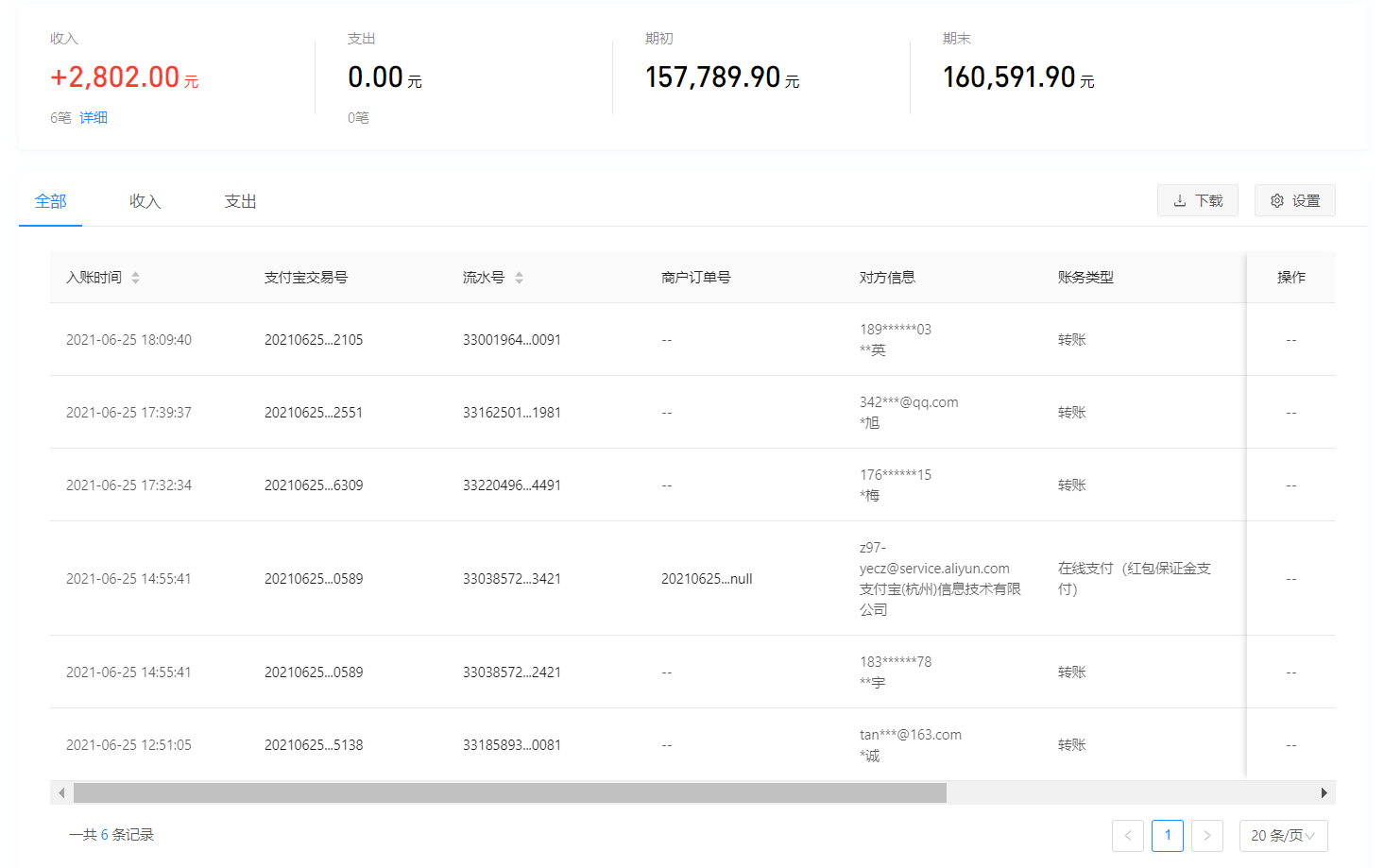Click the previous page chevron in pagination

(1128, 836)
